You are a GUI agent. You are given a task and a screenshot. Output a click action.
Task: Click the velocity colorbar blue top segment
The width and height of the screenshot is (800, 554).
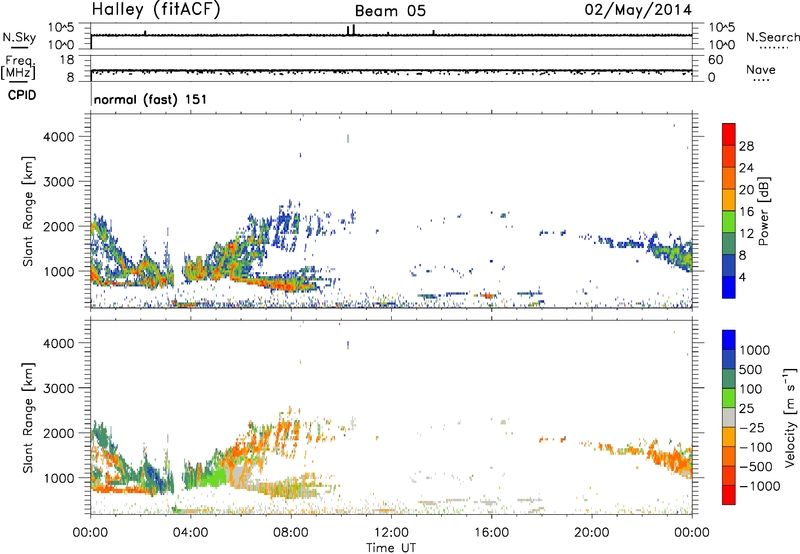tap(729, 340)
